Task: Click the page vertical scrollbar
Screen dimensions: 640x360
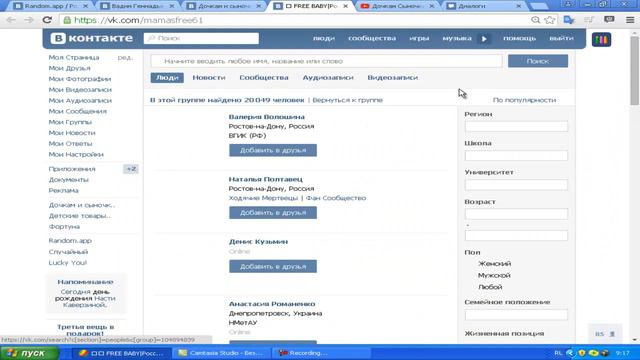Action: pyautogui.click(x=634, y=70)
